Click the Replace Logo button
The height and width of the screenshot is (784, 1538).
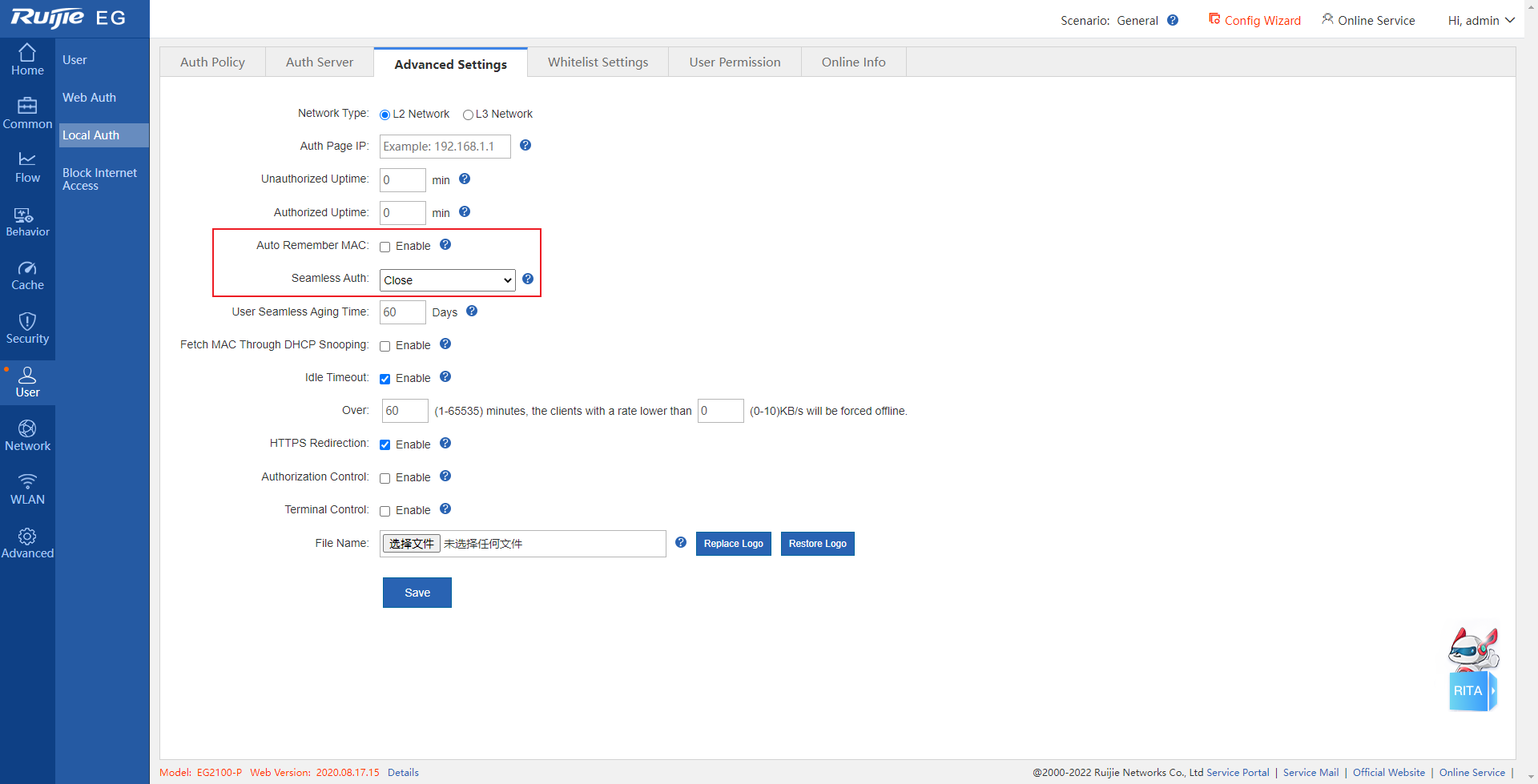pos(733,544)
